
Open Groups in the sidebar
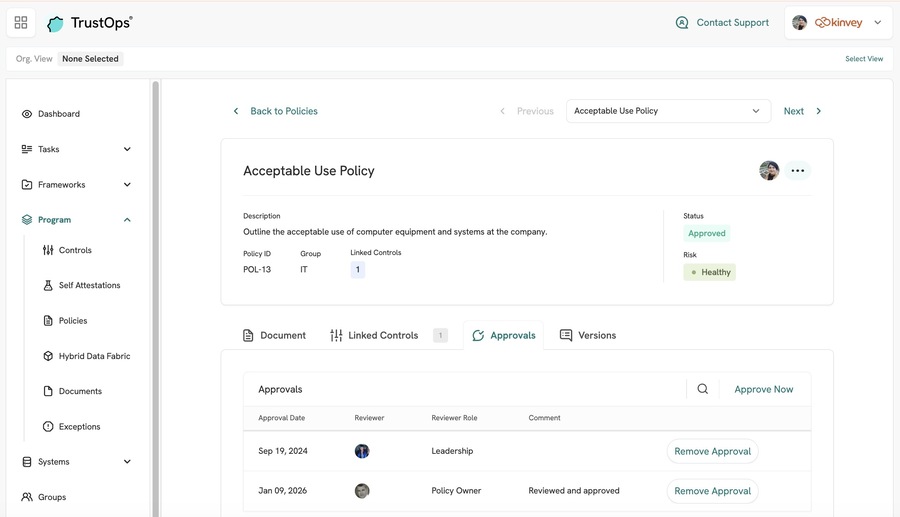(x=52, y=497)
